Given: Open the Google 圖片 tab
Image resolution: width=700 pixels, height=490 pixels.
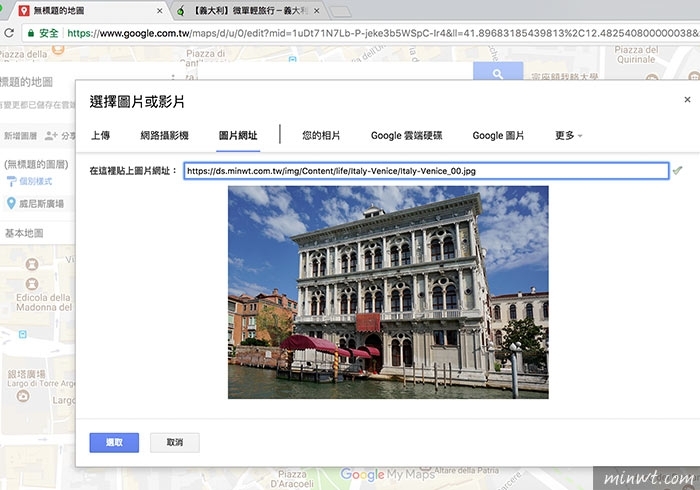Looking at the screenshot, I should 498,135.
